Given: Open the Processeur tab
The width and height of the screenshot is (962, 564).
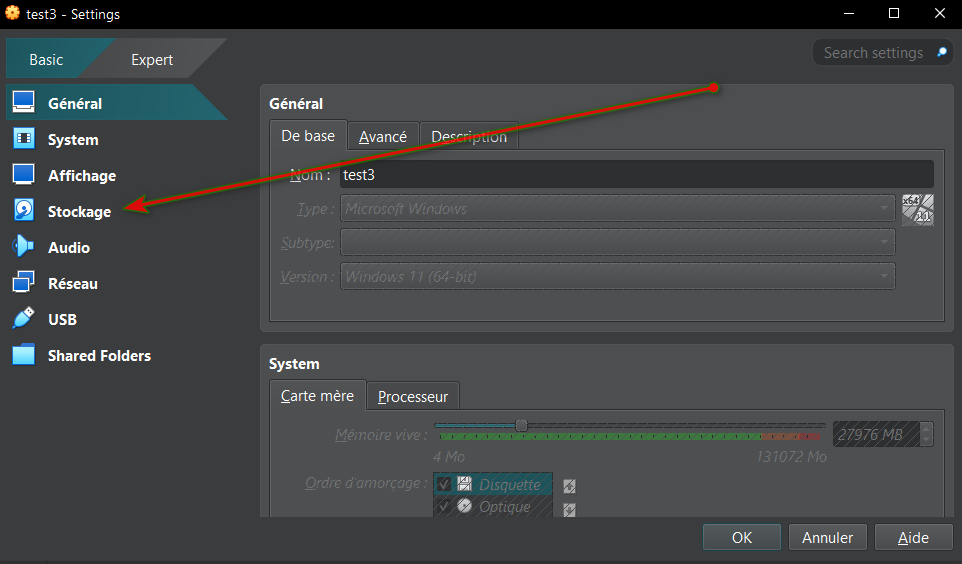Looking at the screenshot, I should (x=413, y=397).
